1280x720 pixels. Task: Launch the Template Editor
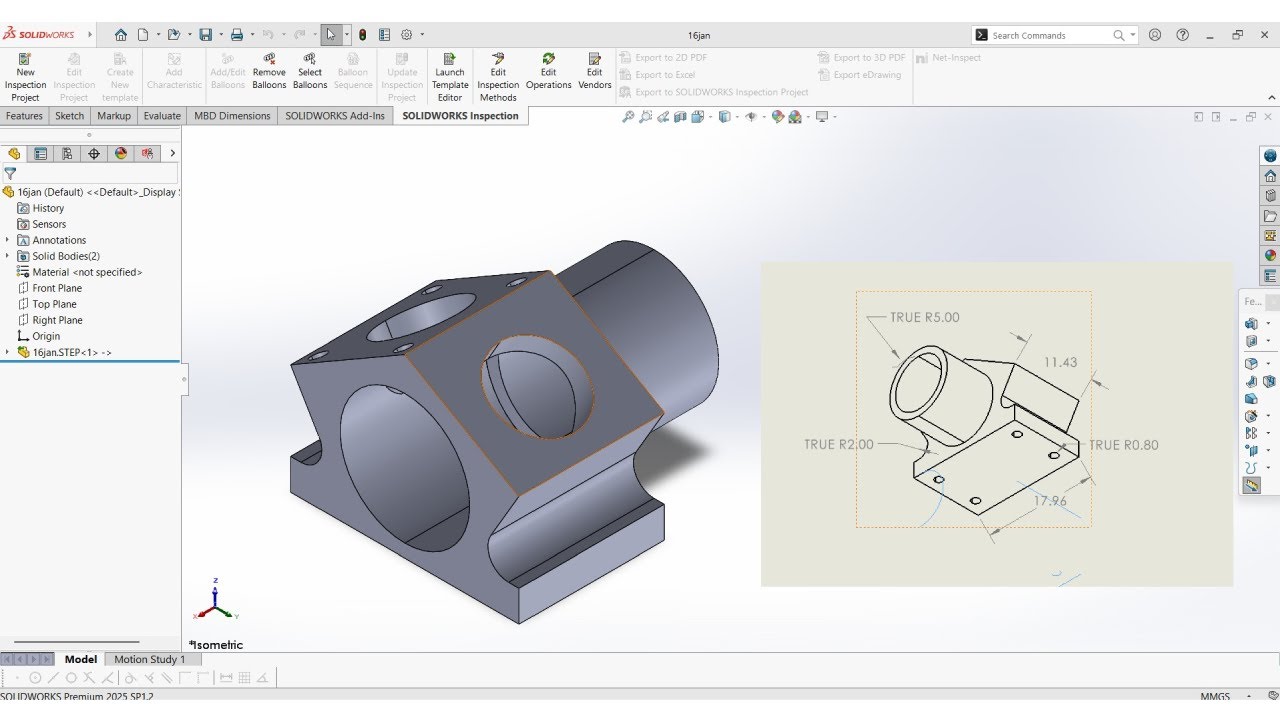click(x=450, y=77)
